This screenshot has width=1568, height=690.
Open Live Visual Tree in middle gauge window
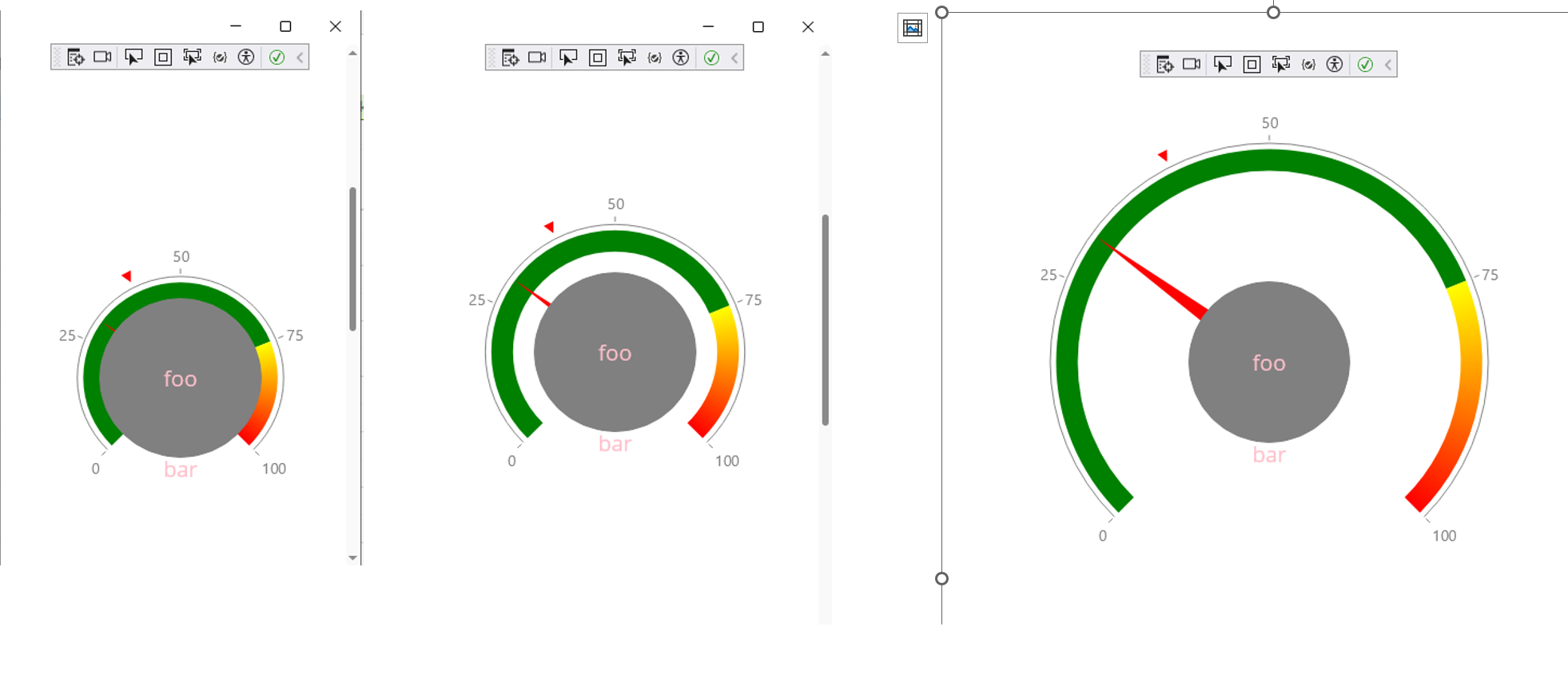(510, 57)
